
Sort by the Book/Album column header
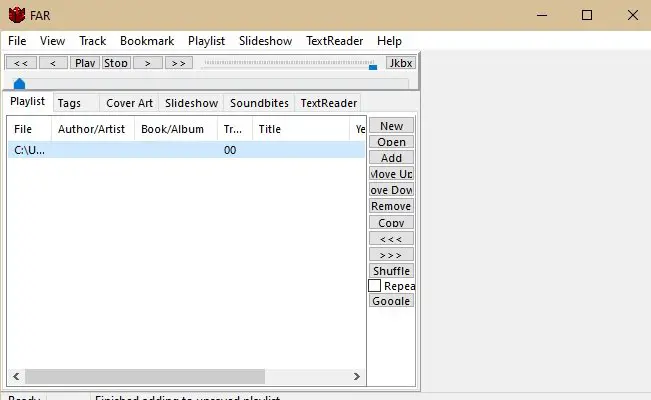click(176, 129)
